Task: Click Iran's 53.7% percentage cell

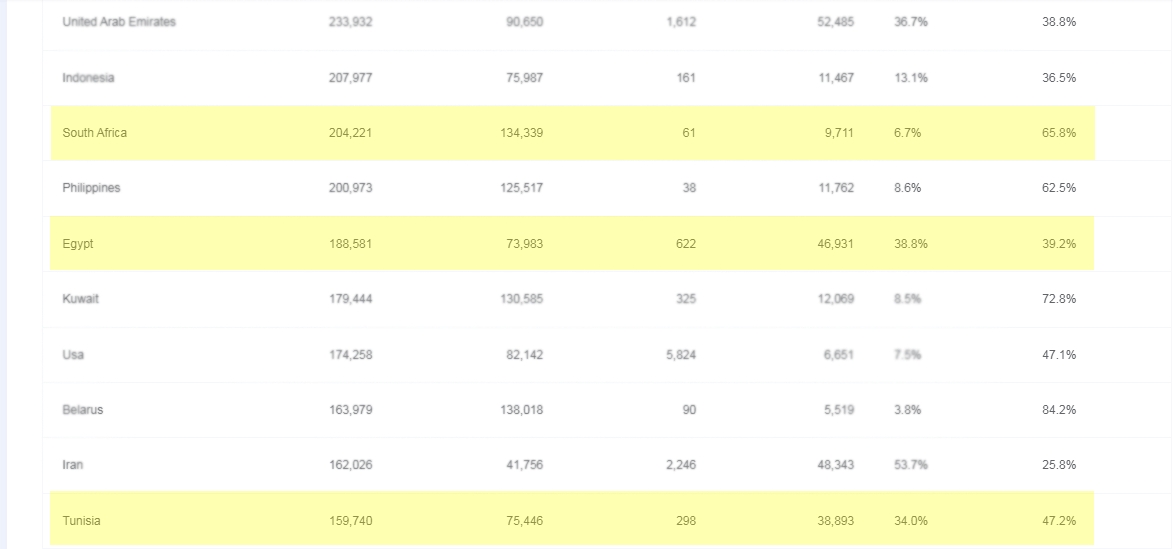Action: [x=910, y=465]
